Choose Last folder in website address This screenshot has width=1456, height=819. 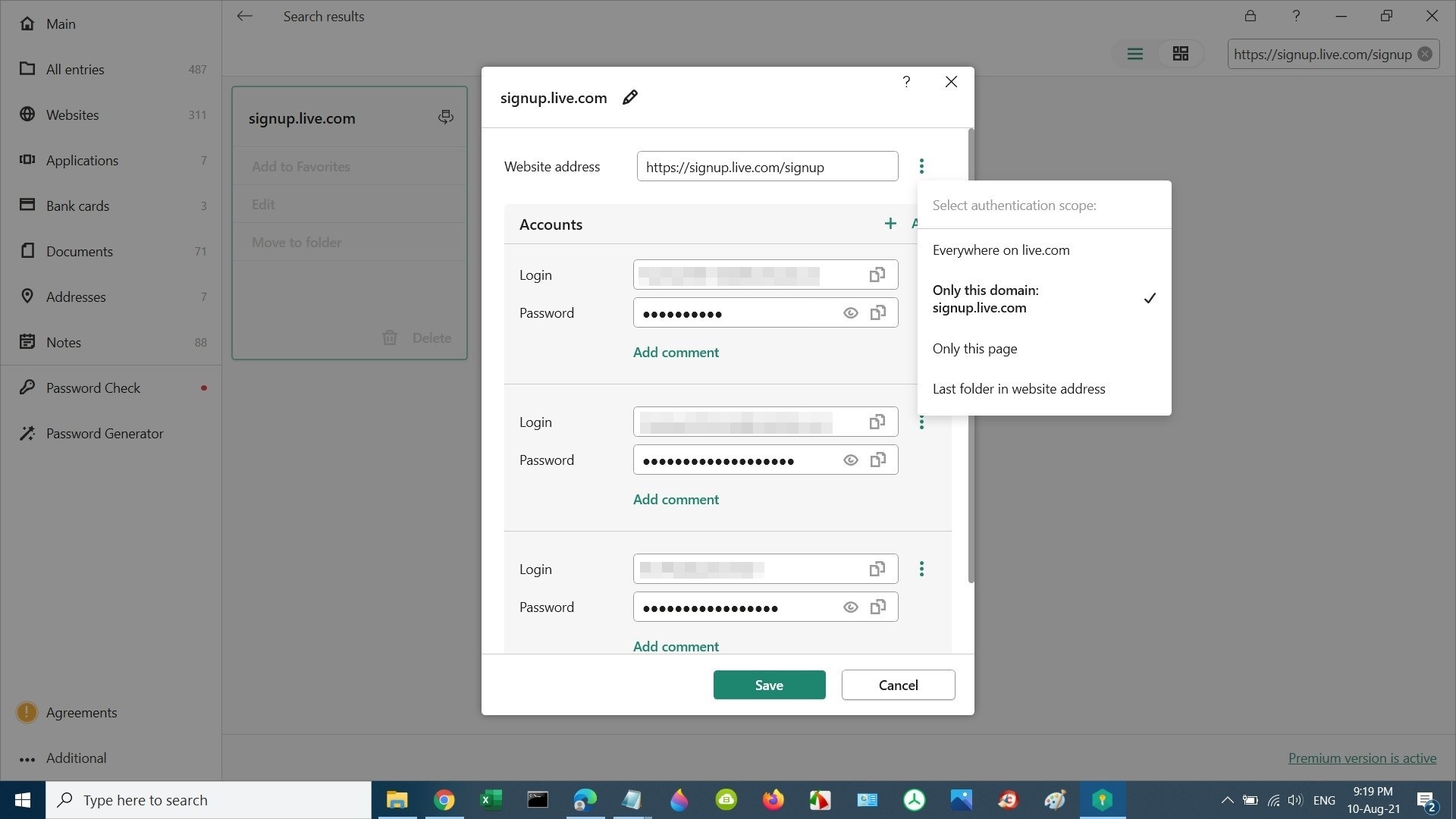1044,388
